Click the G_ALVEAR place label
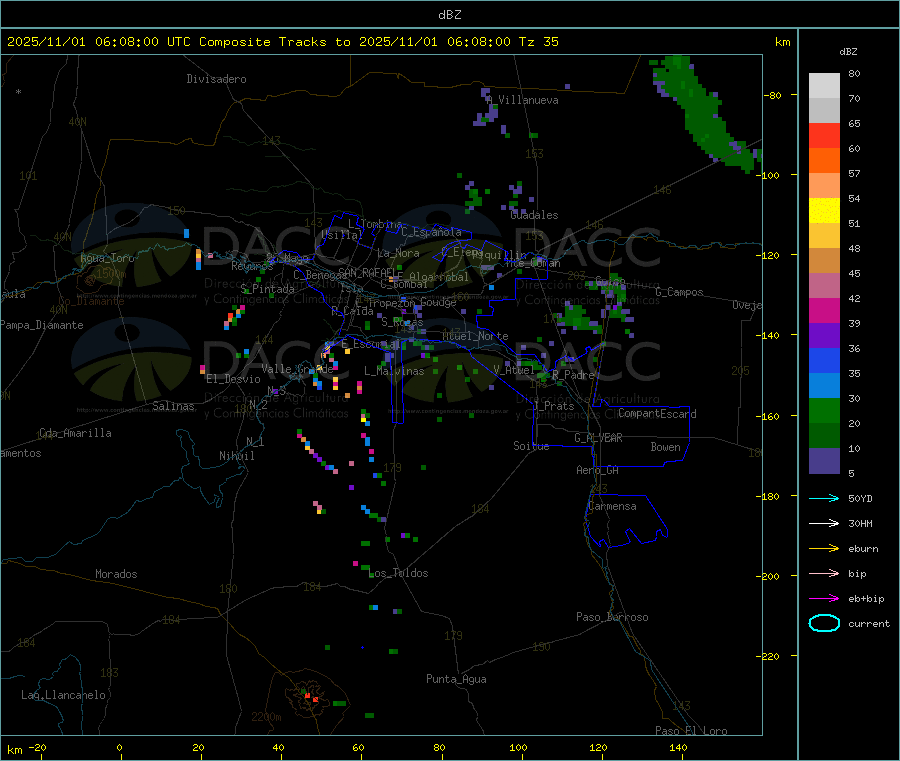This screenshot has height=761, width=900. pyautogui.click(x=598, y=438)
